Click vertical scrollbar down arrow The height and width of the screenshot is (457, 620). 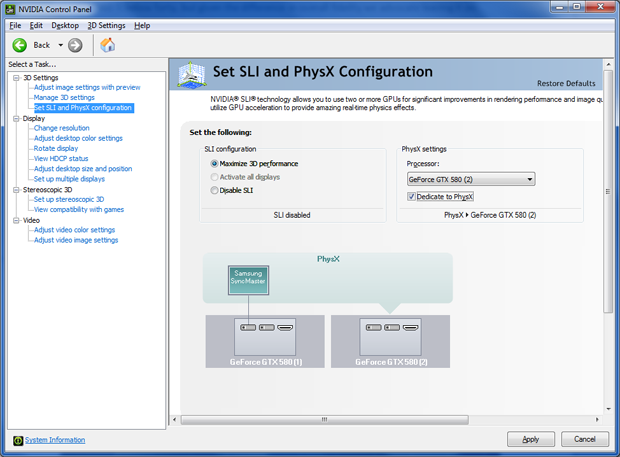pyautogui.click(x=608, y=409)
